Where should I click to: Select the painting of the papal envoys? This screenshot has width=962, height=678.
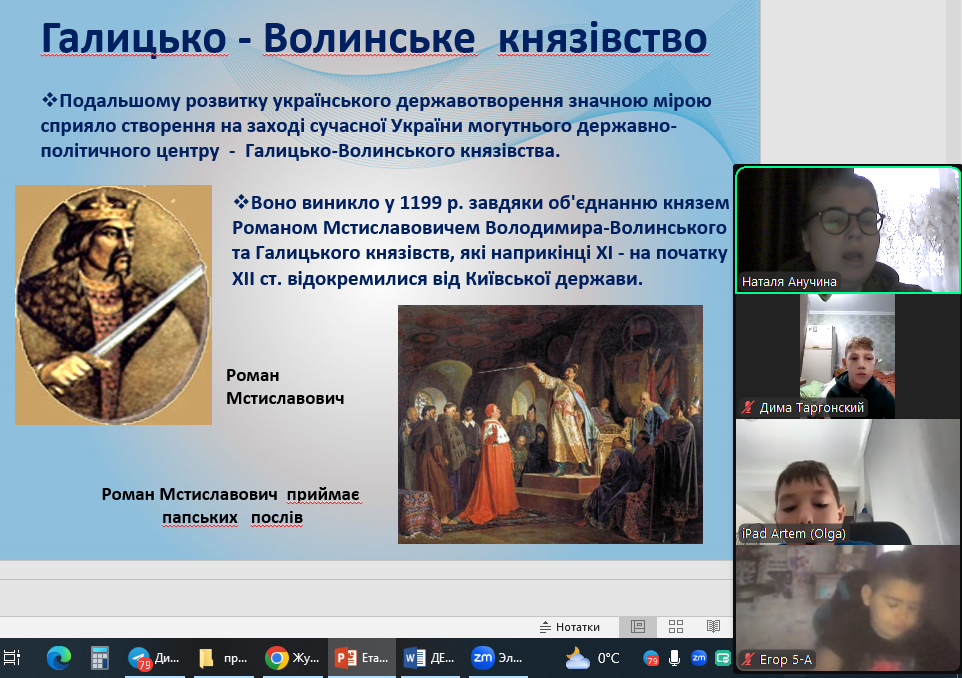tap(550, 424)
